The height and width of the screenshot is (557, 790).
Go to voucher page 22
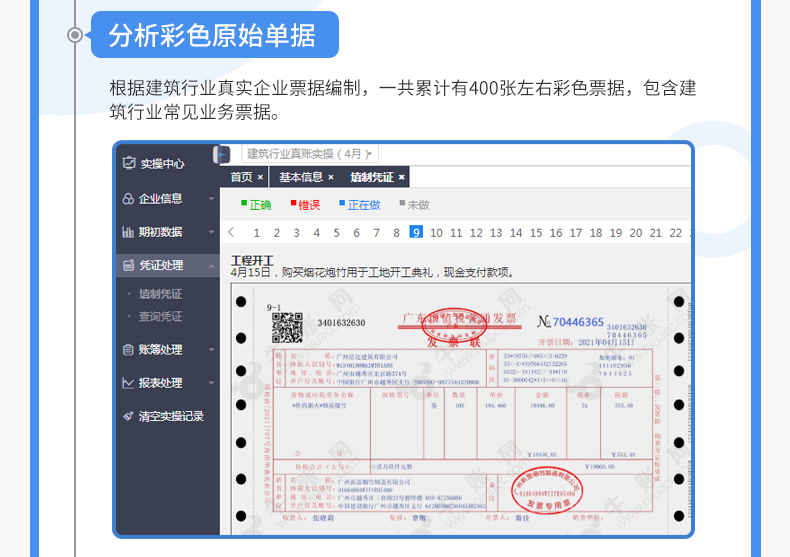pyautogui.click(x=676, y=233)
